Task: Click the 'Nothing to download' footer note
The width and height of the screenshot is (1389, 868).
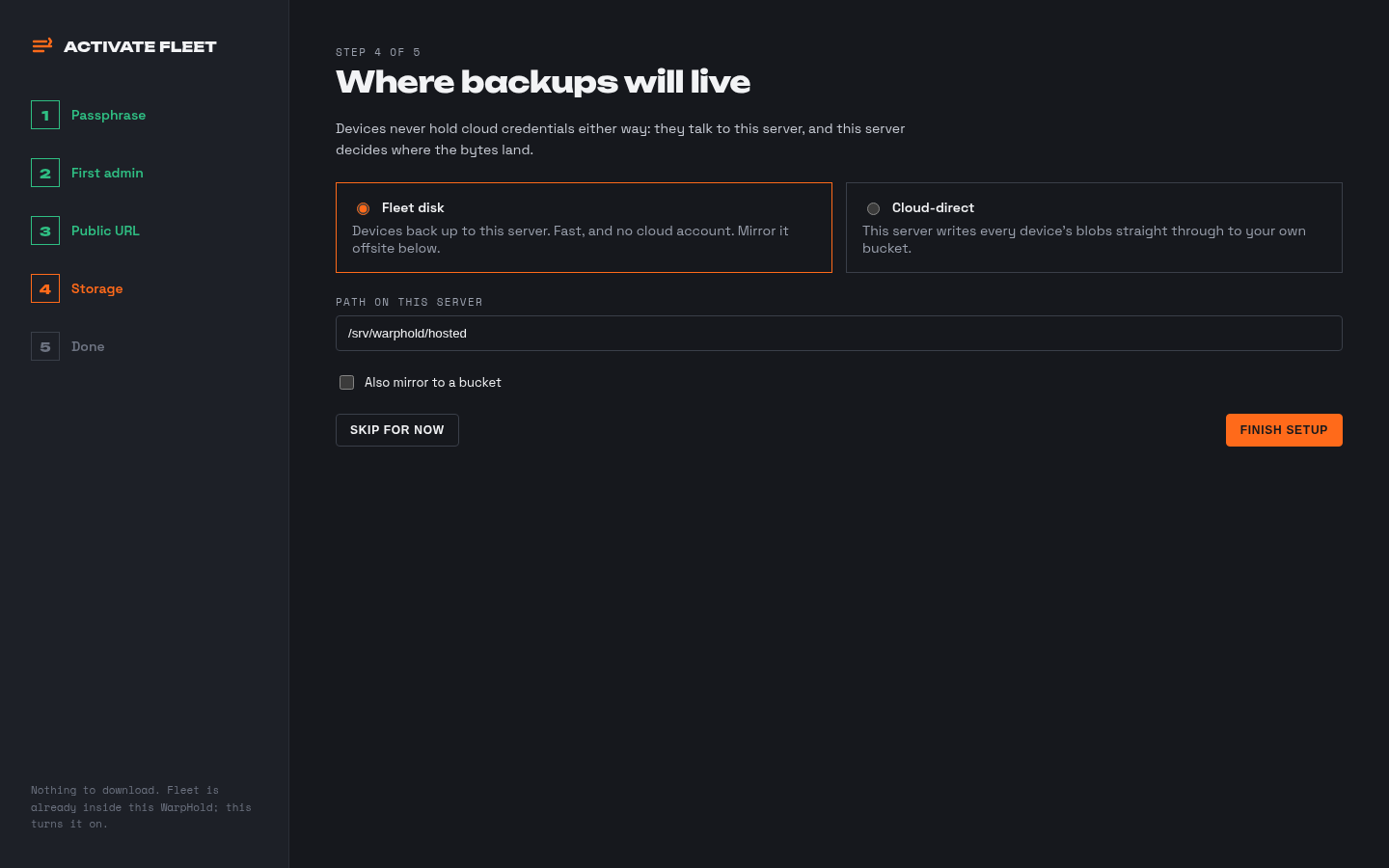Action: [x=141, y=807]
